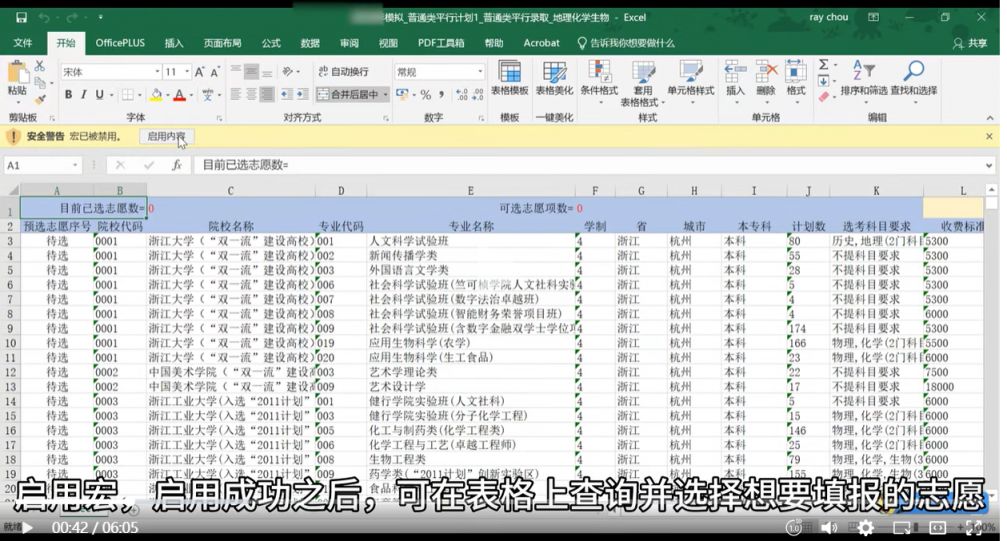
Task: Open the 插入 (Insert) ribbon tab
Action: [174, 43]
